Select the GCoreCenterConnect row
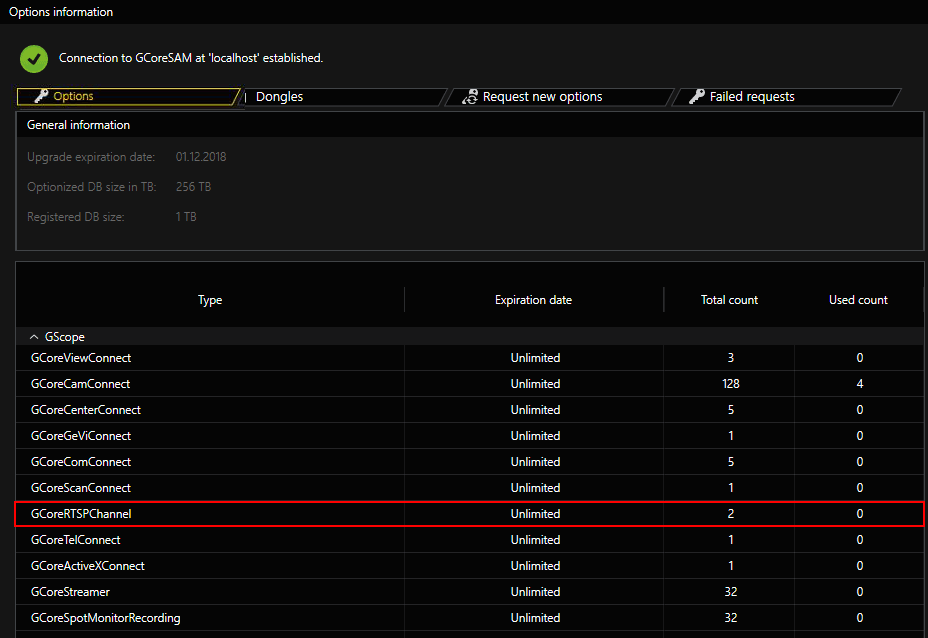The height and width of the screenshot is (638, 928). click(x=469, y=410)
